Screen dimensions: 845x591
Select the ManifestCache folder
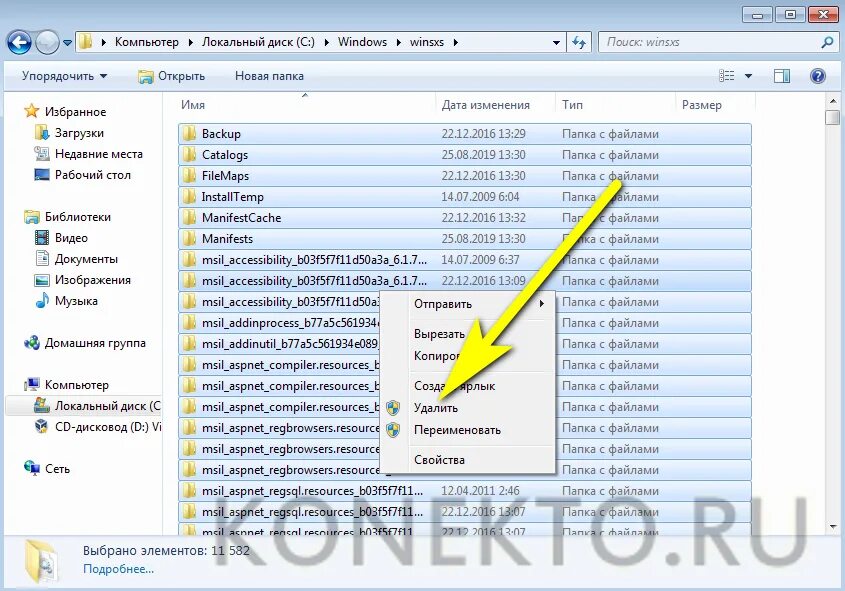pyautogui.click(x=465, y=218)
